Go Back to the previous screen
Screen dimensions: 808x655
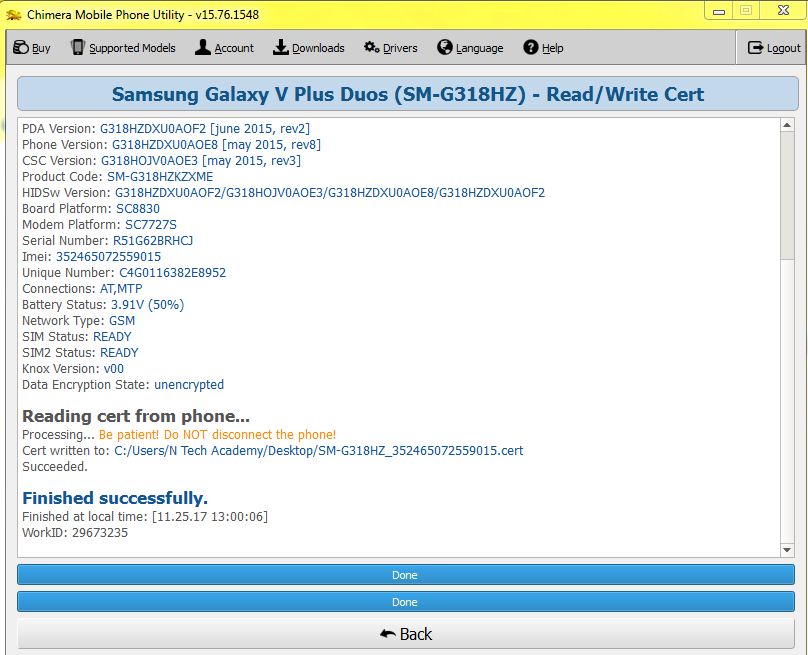tap(406, 634)
